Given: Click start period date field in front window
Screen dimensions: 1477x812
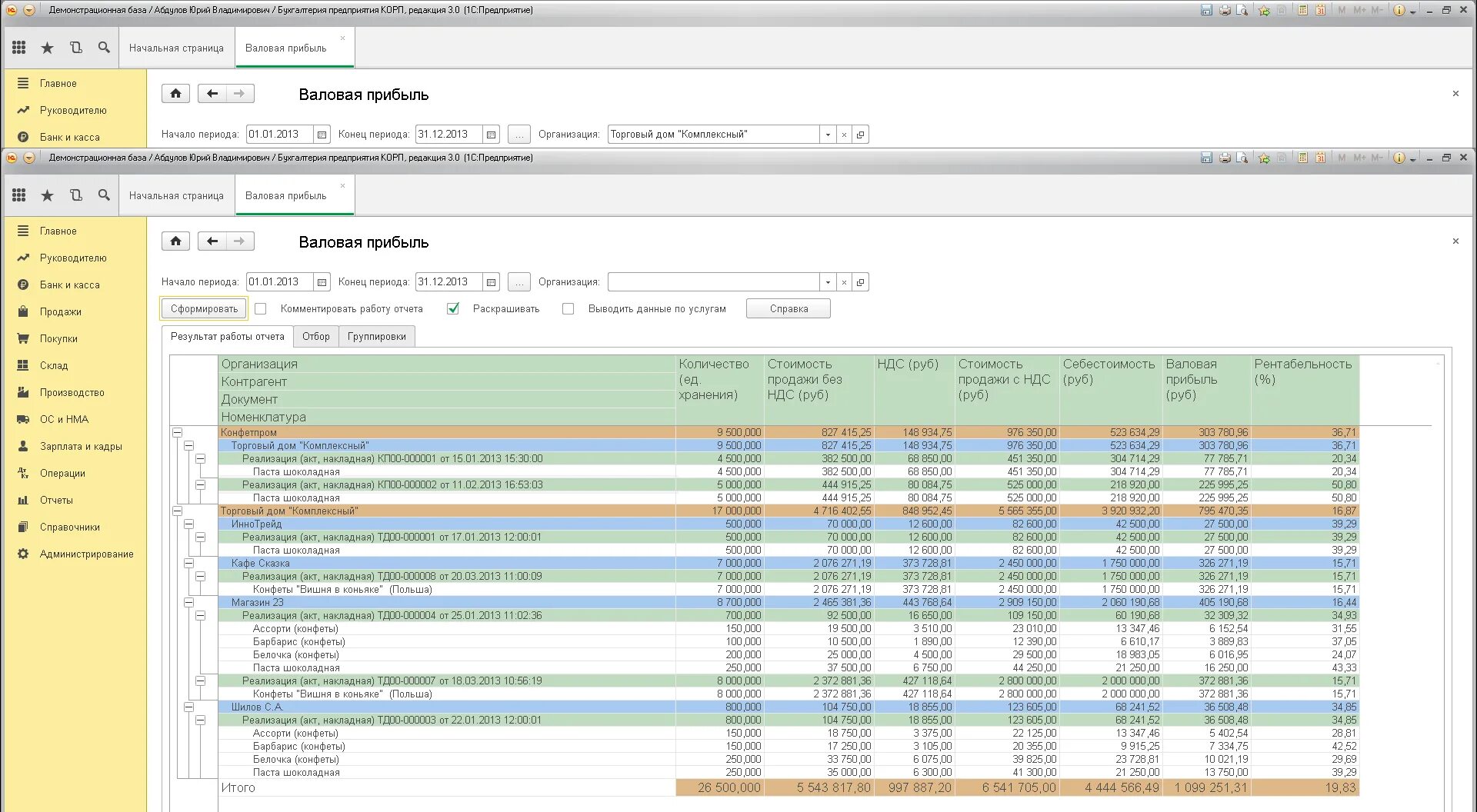Looking at the screenshot, I should point(280,282).
